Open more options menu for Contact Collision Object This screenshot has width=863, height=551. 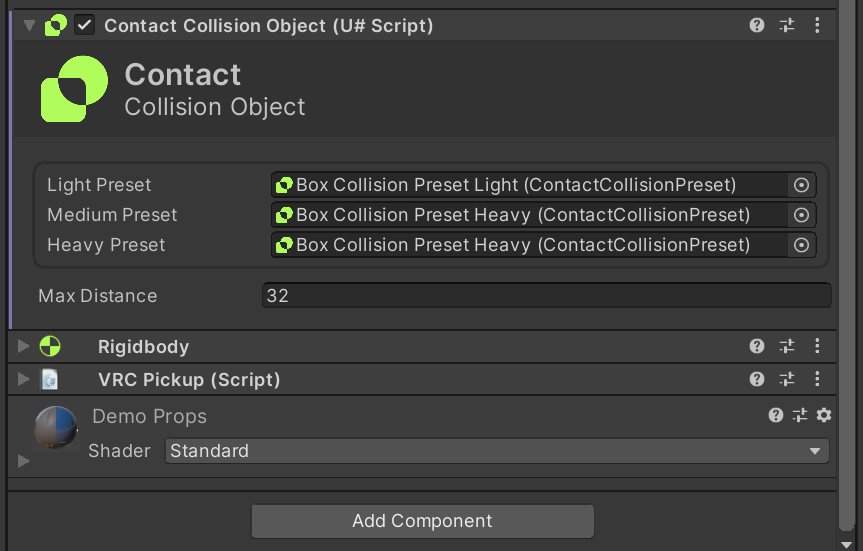click(817, 26)
